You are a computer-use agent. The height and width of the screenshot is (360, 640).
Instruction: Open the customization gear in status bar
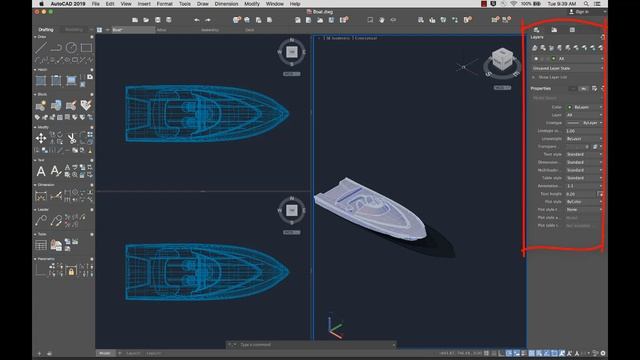603,353
